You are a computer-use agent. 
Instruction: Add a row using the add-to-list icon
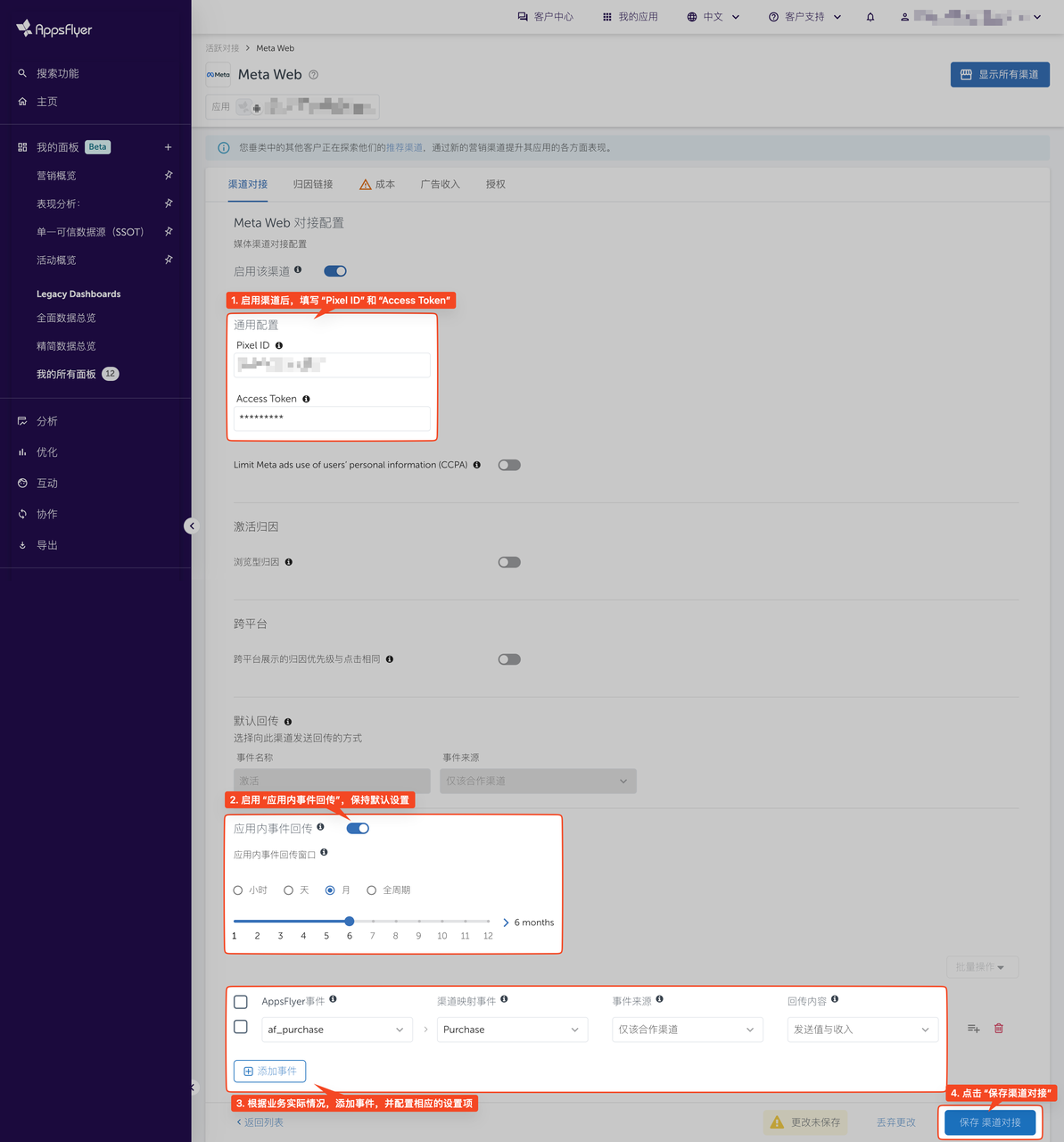click(972, 1028)
